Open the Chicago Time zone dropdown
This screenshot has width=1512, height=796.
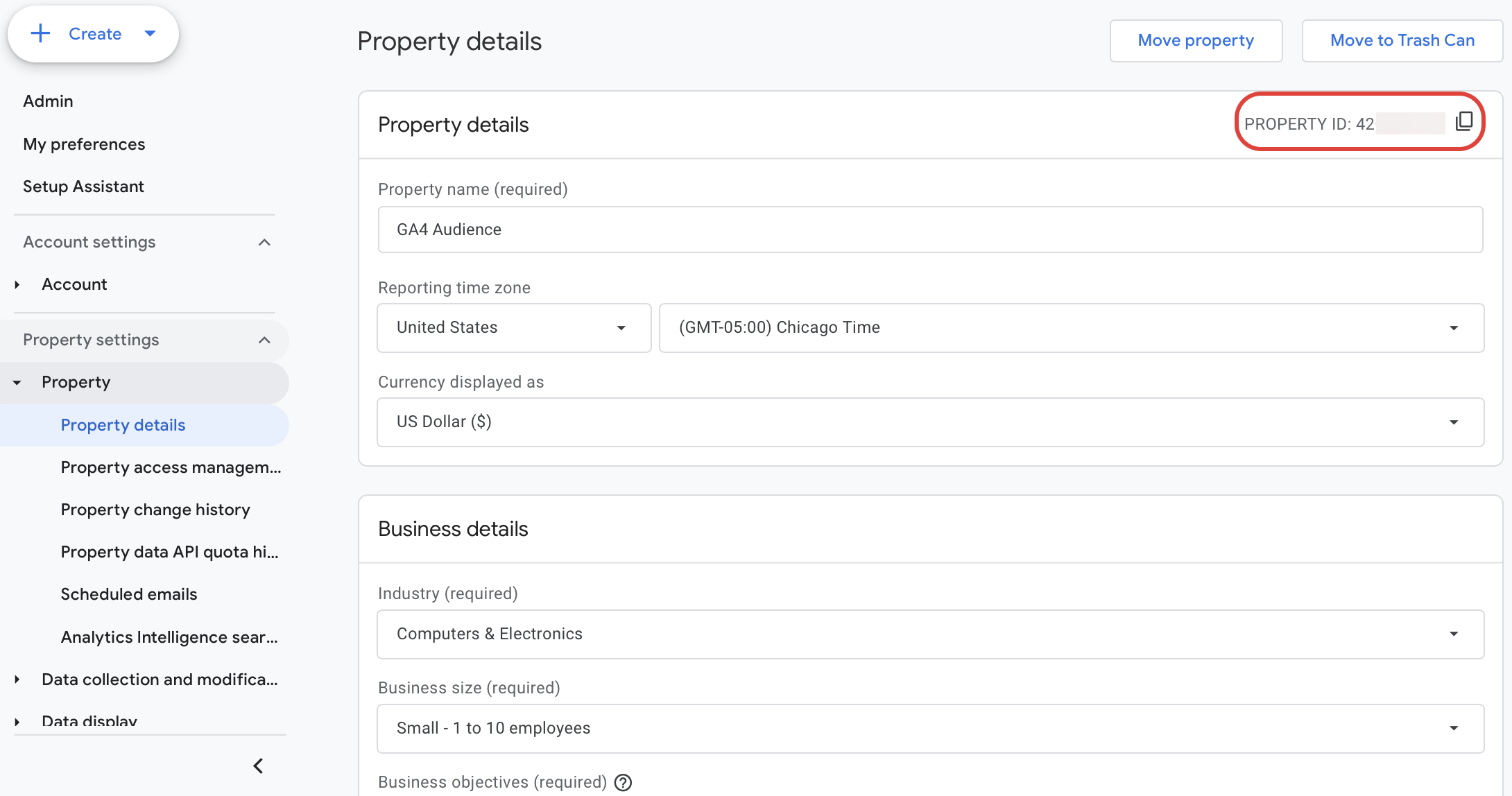click(x=1454, y=327)
